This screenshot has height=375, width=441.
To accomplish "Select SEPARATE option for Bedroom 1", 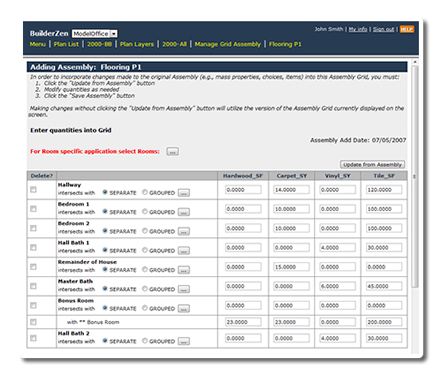I will click(x=105, y=212).
